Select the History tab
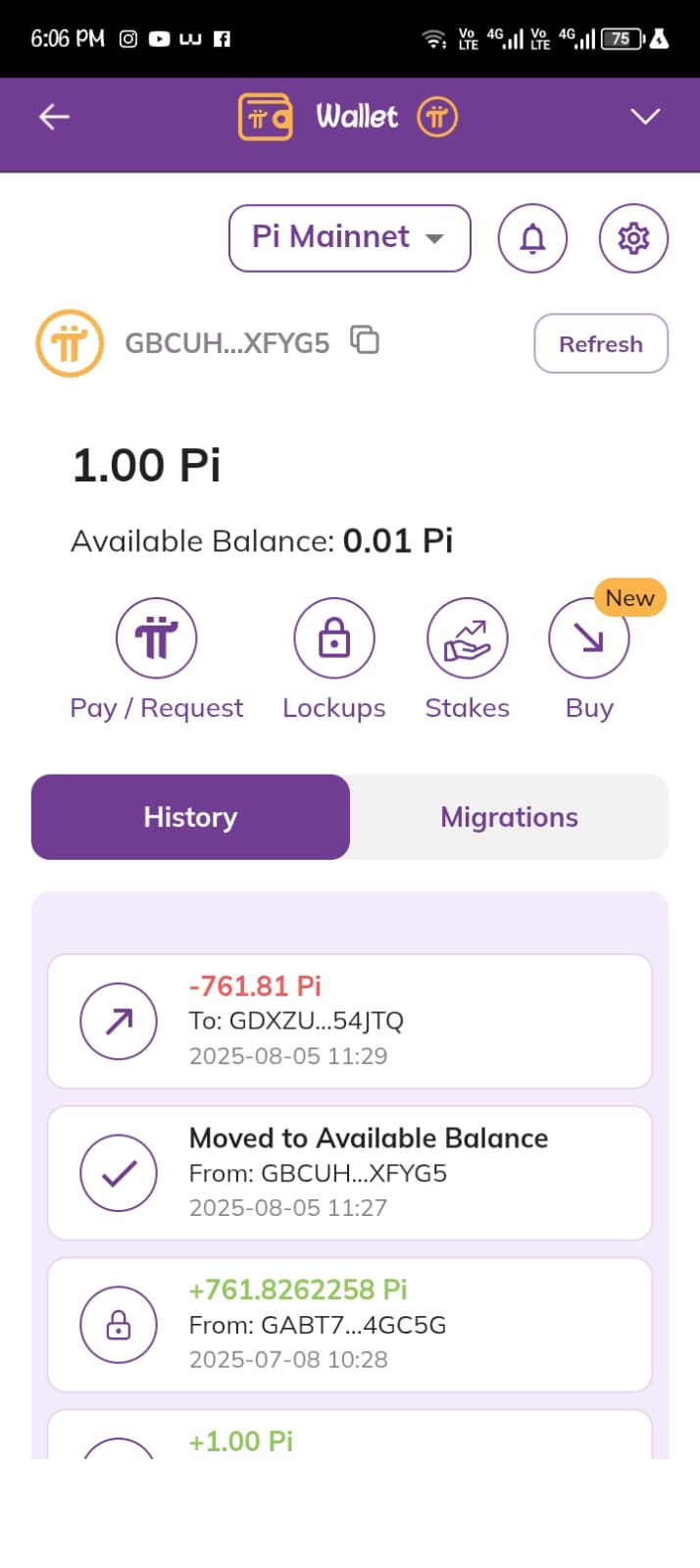700x1568 pixels. pyautogui.click(x=190, y=817)
